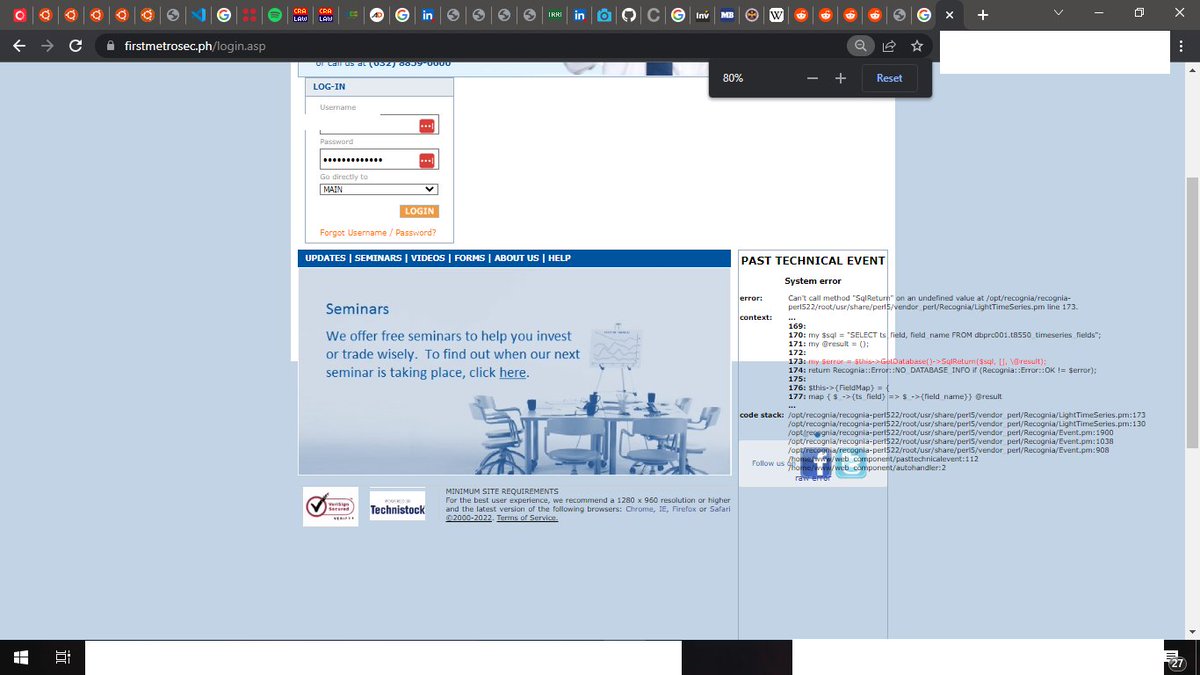
Task: Switch to the Visual Studio Code tab
Action: [198, 15]
